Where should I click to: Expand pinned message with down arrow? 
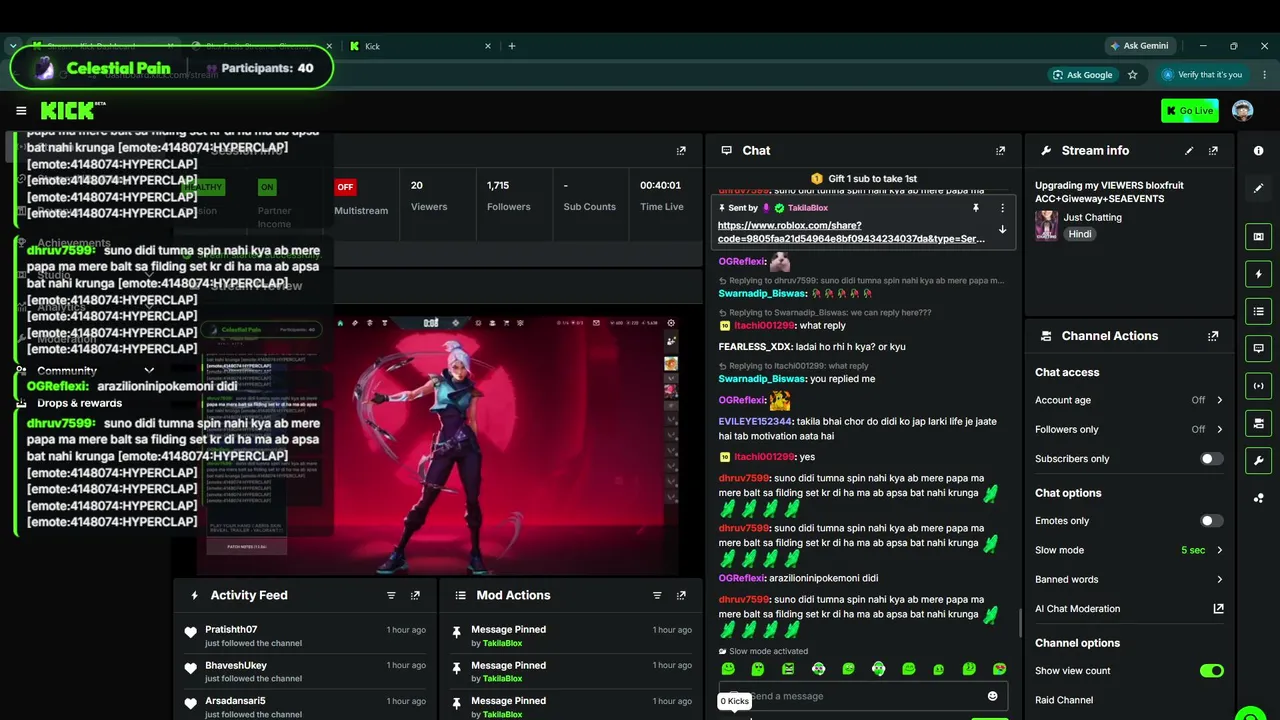pyautogui.click(x=1002, y=230)
